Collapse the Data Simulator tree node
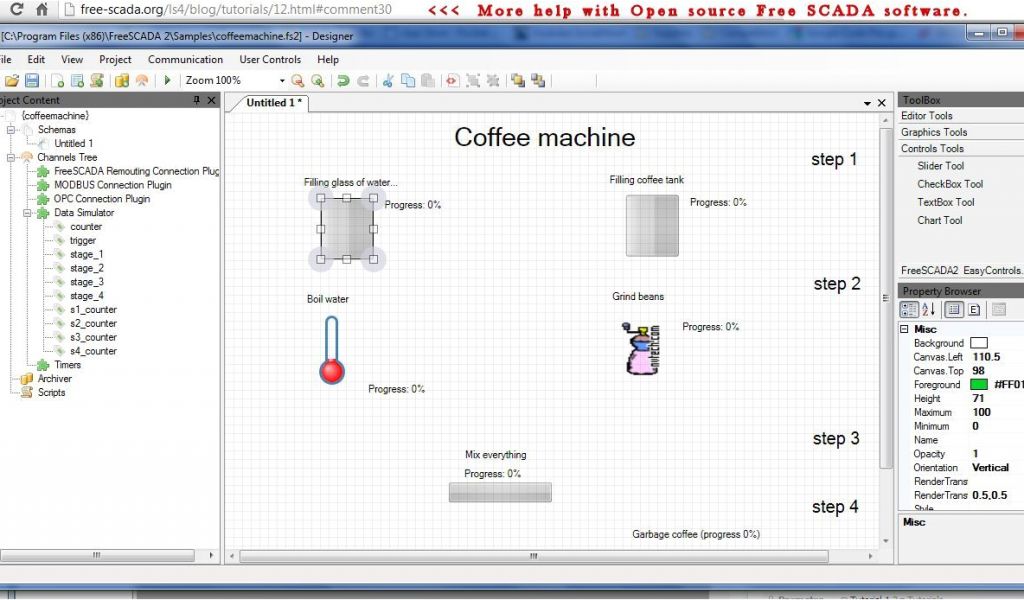The height and width of the screenshot is (600, 1024). (29, 213)
